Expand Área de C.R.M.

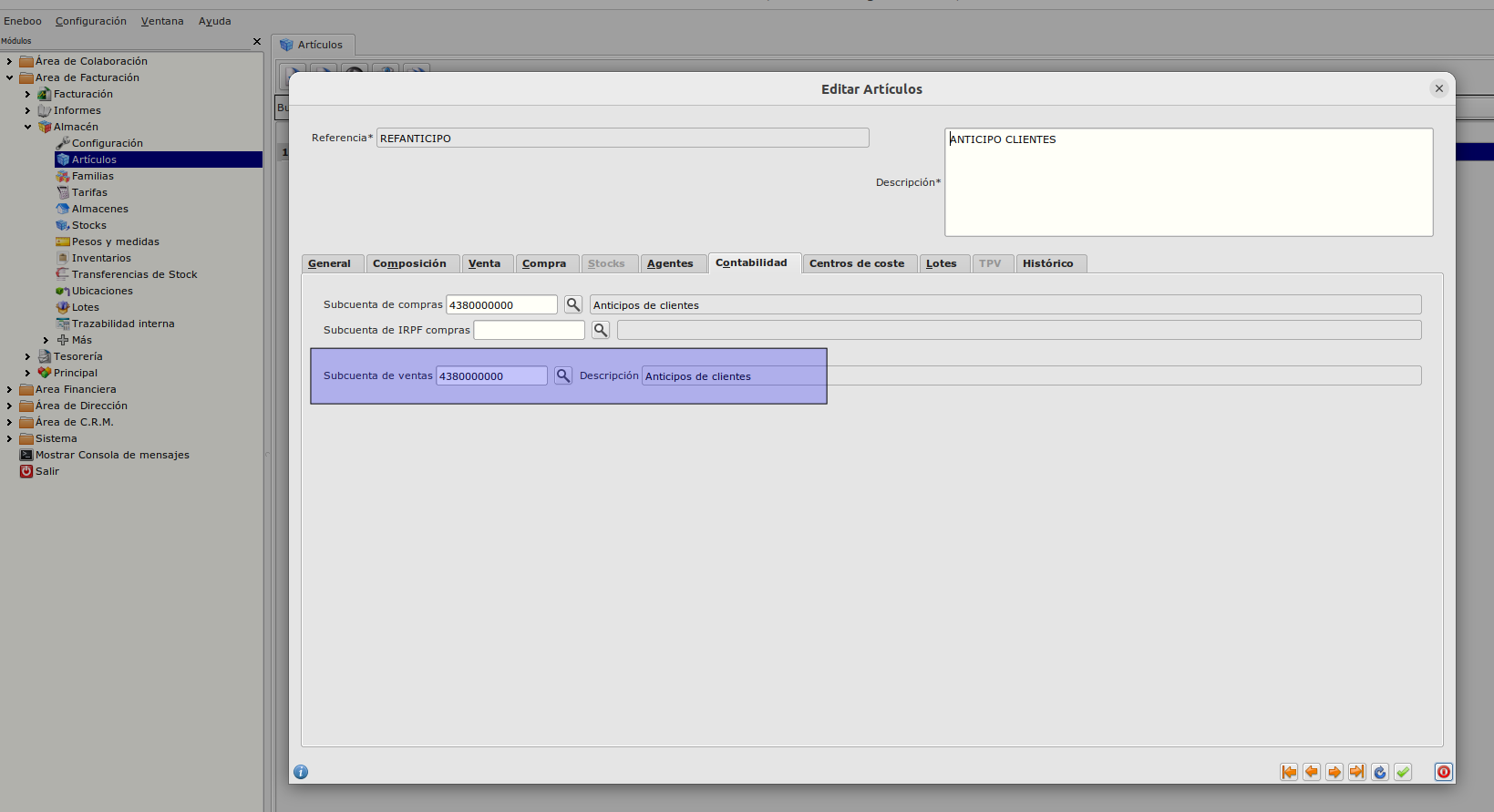pyautogui.click(x=9, y=422)
